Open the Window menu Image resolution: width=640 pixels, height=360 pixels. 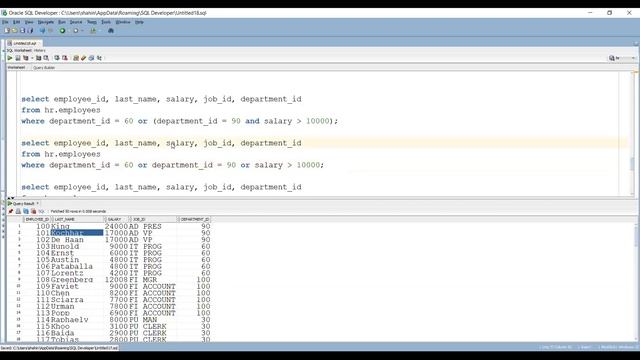coord(123,22)
